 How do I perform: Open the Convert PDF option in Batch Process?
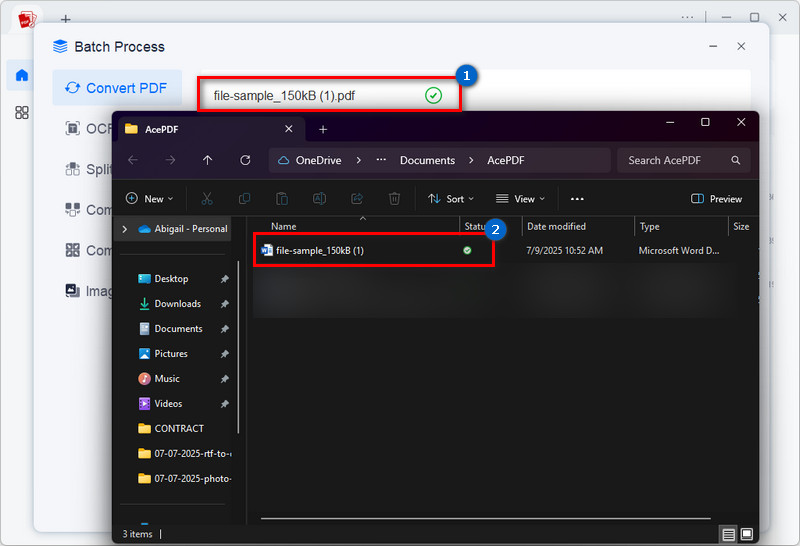(116, 88)
